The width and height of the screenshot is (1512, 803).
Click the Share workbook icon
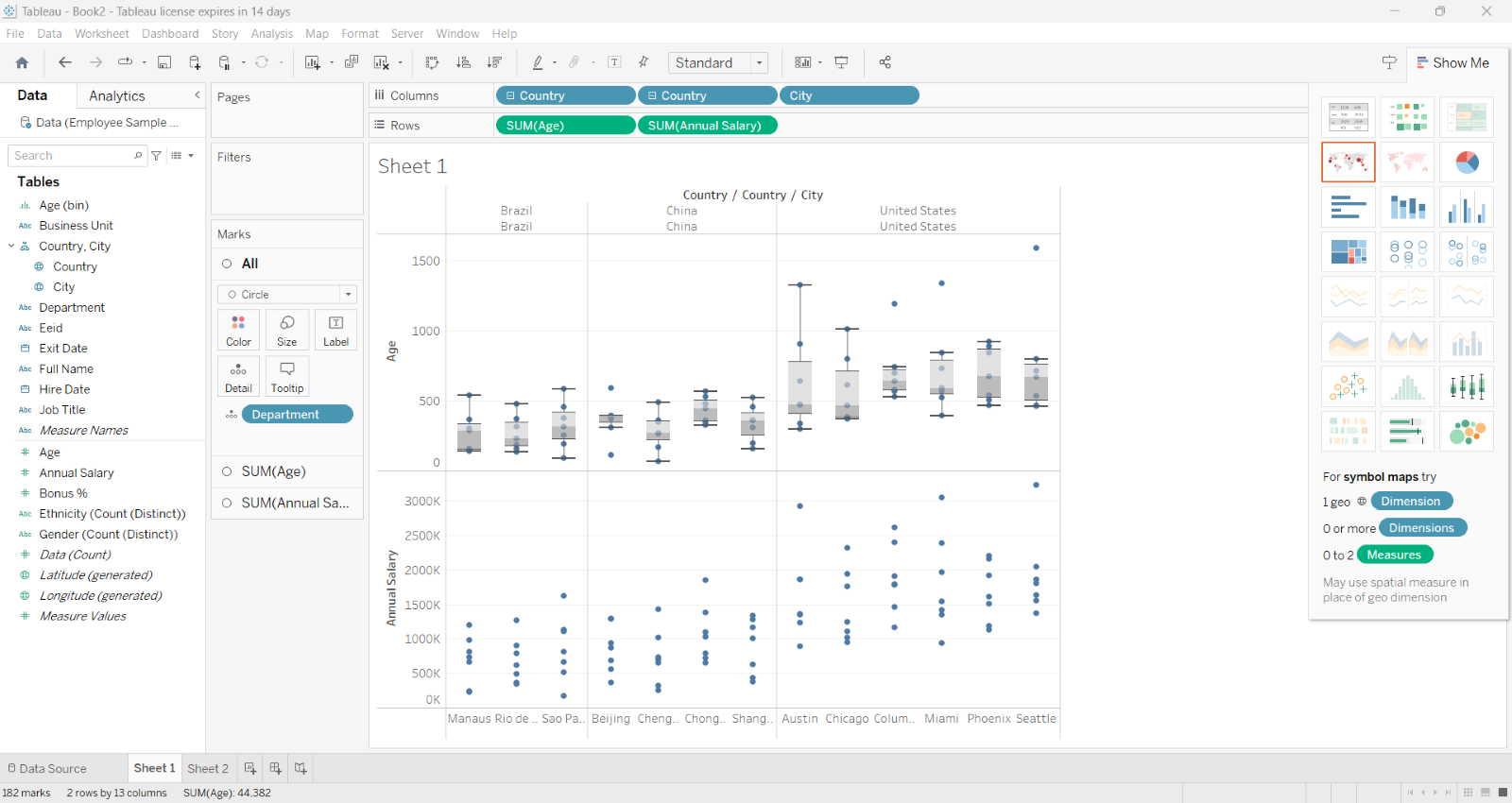(x=885, y=62)
